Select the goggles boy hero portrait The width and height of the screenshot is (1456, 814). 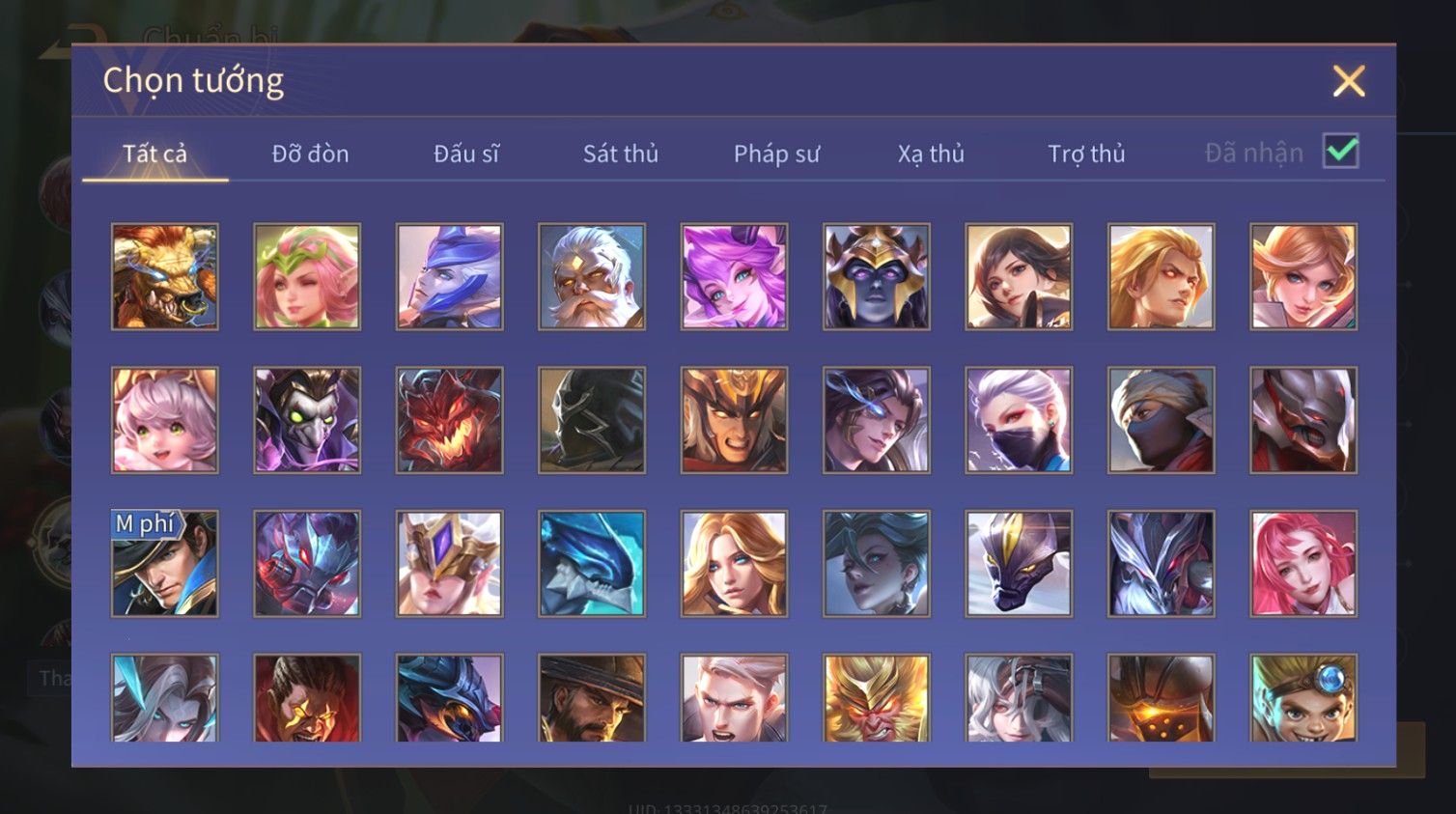coord(1303,698)
